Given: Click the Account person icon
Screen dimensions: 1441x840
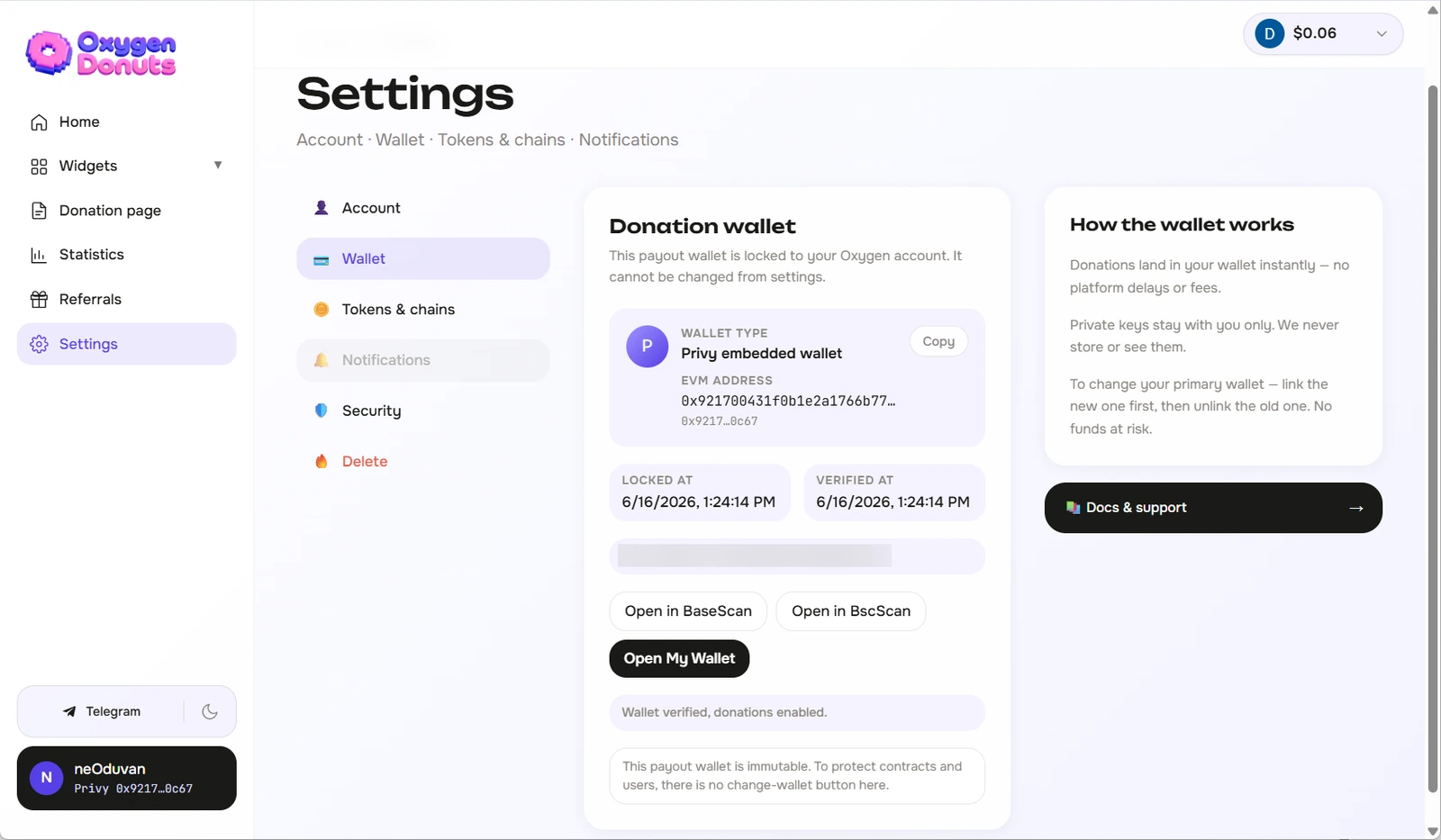Looking at the screenshot, I should 322,208.
